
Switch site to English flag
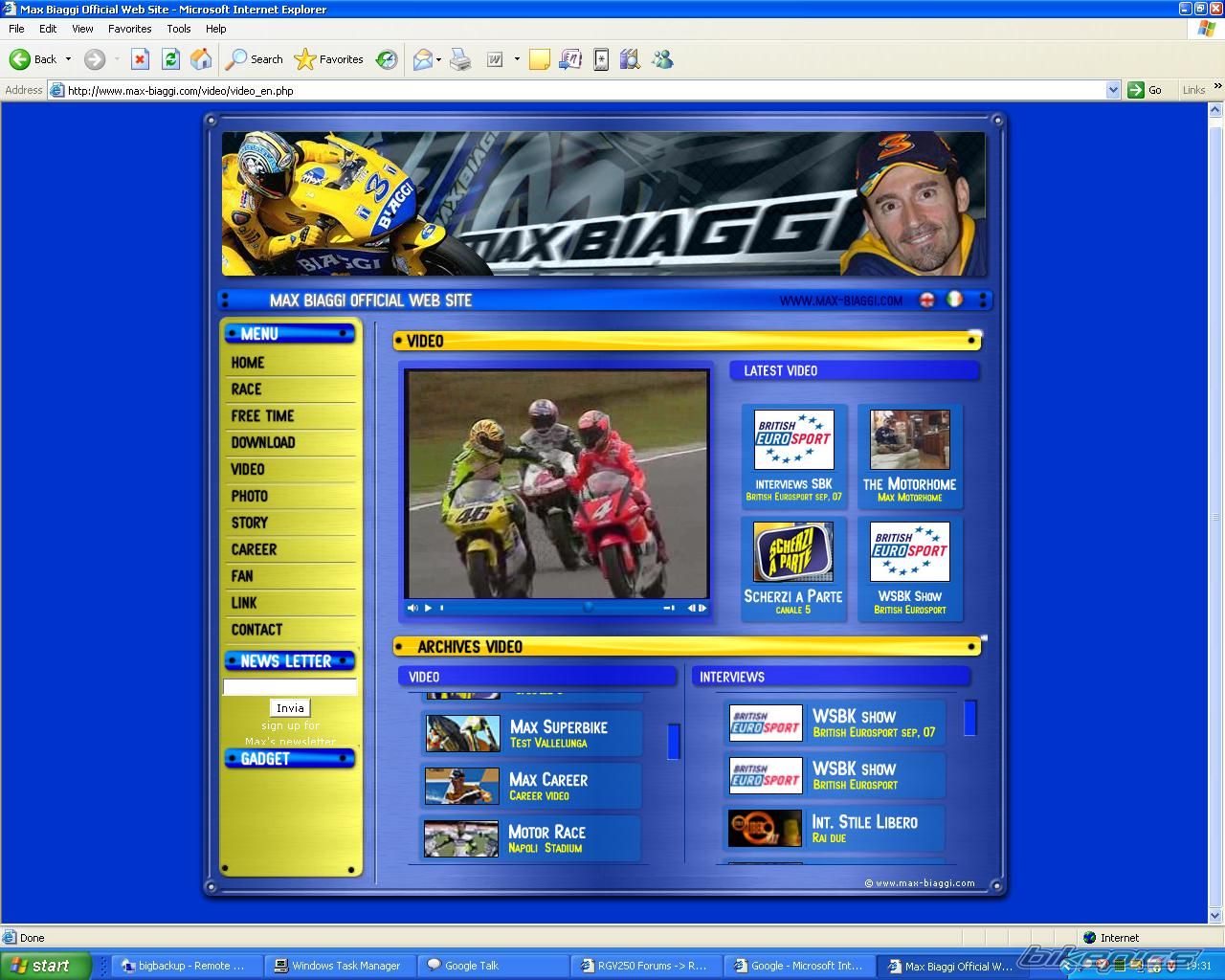click(926, 300)
